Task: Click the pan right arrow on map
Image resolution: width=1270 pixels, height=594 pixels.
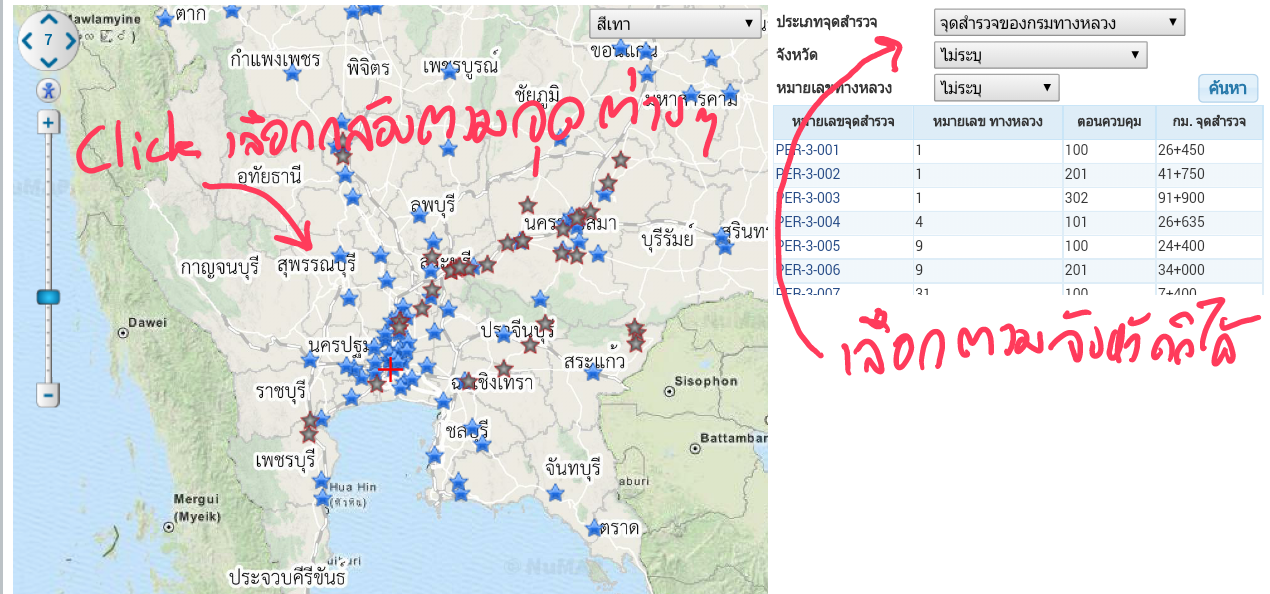Action: coord(70,41)
